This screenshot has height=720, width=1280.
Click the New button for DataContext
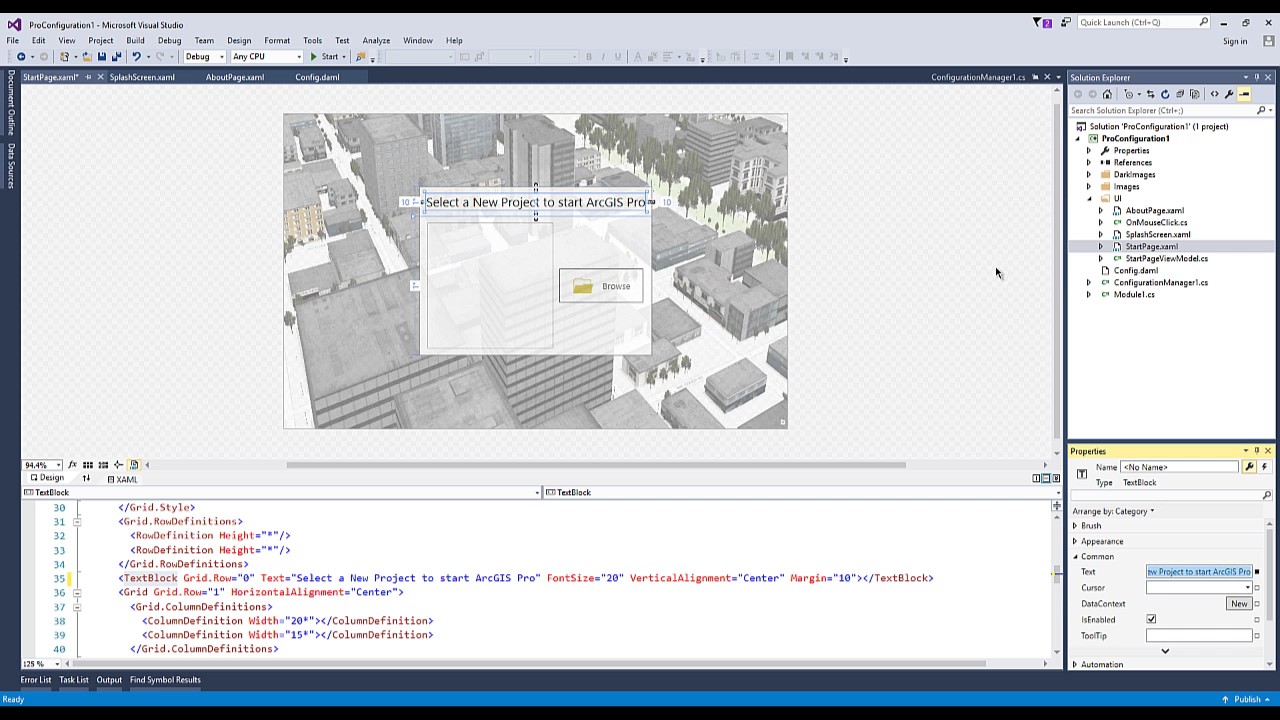pyautogui.click(x=1239, y=604)
